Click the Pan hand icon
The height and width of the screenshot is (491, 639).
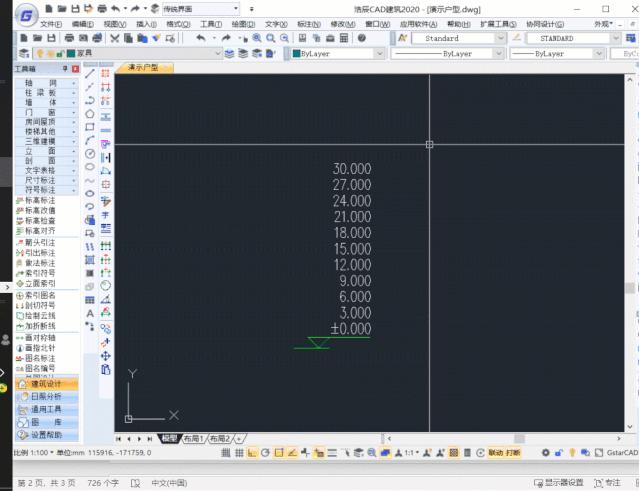(244, 38)
